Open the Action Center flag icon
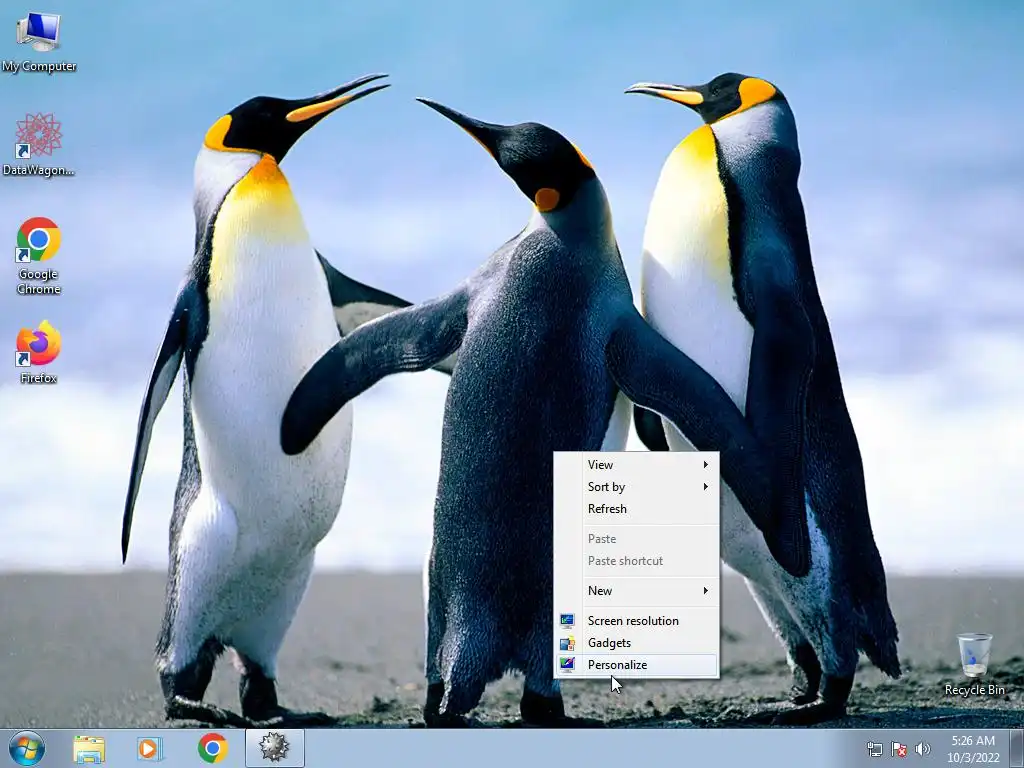Image resolution: width=1024 pixels, height=768 pixels. 899,749
